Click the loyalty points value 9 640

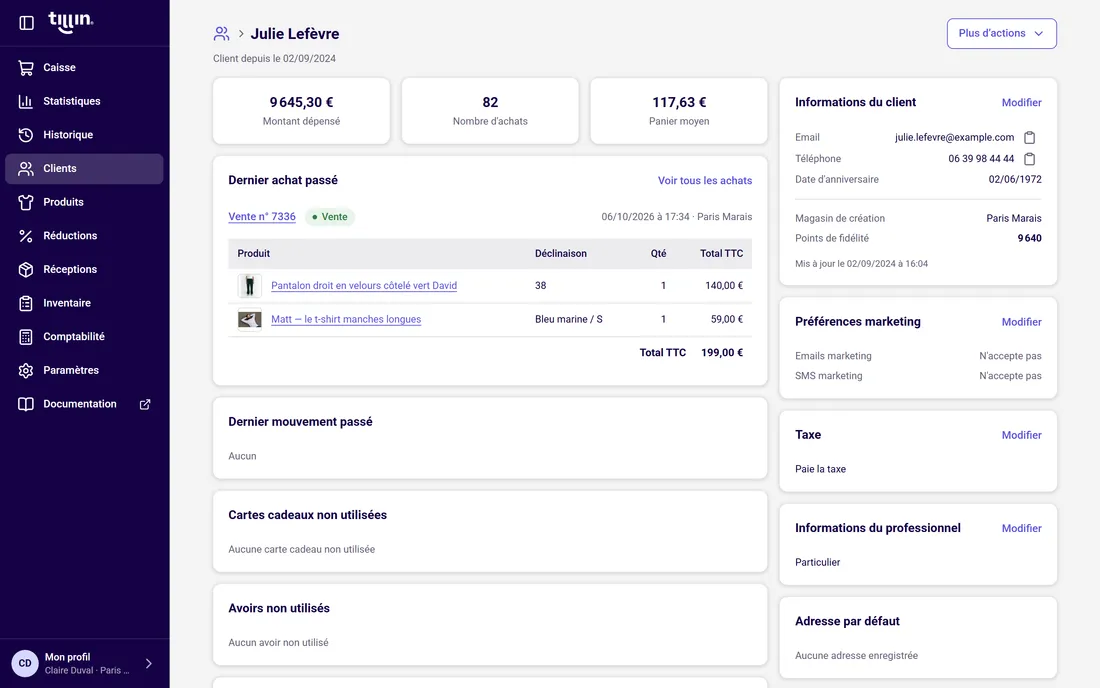1029,238
